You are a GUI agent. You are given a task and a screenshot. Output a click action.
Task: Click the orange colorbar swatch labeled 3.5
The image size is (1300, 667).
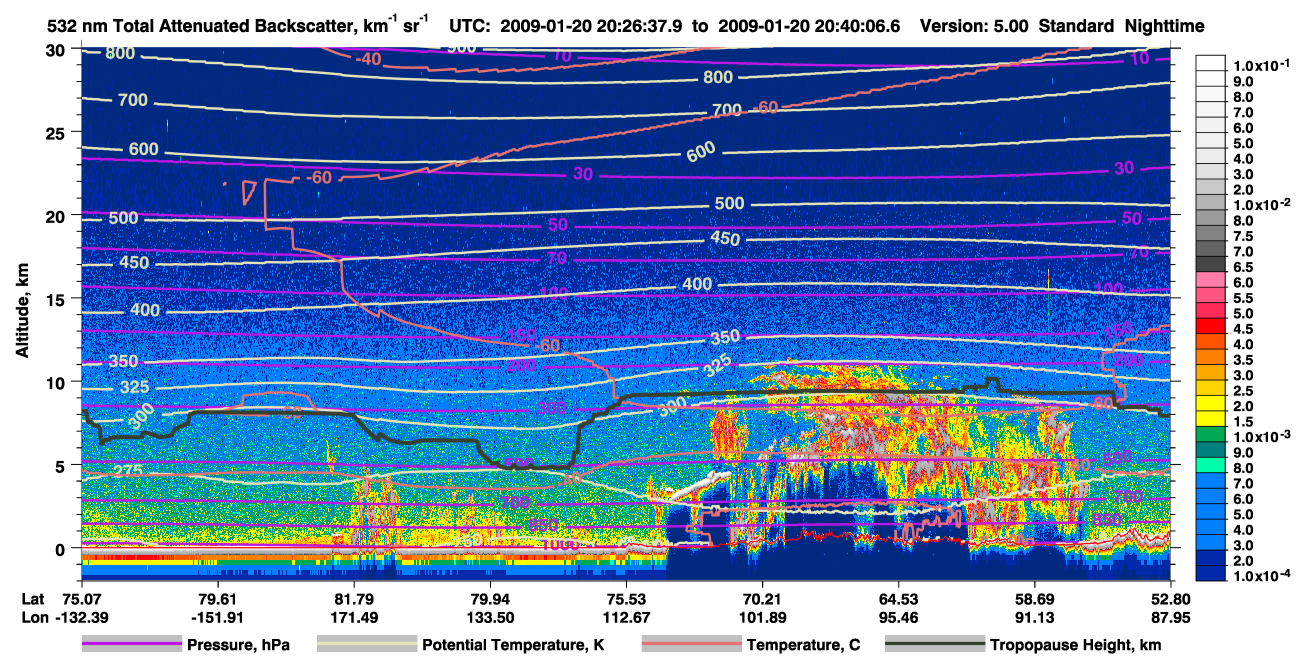[1210, 356]
